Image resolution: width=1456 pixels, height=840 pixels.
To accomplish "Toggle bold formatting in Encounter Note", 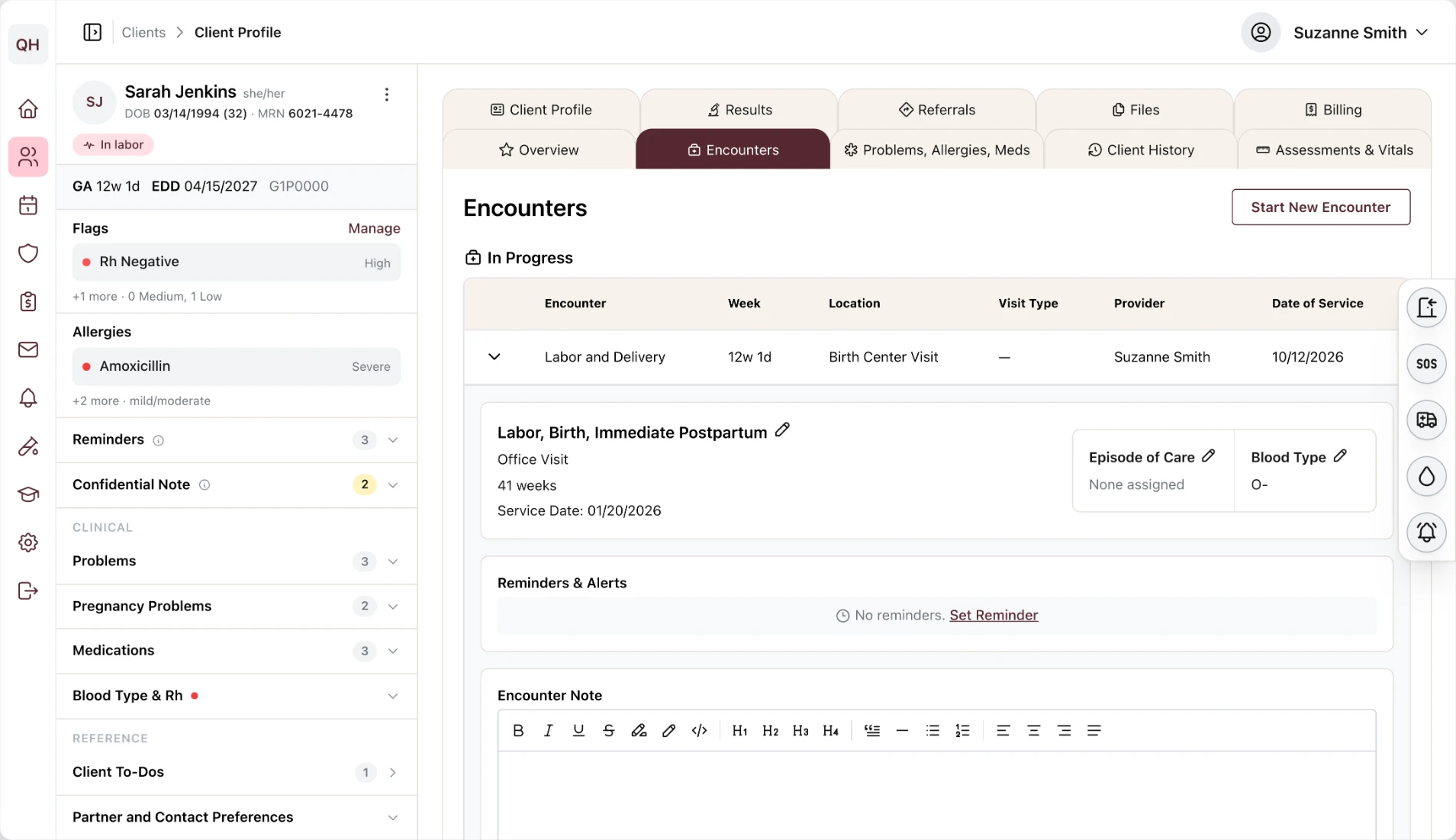I will click(x=518, y=730).
